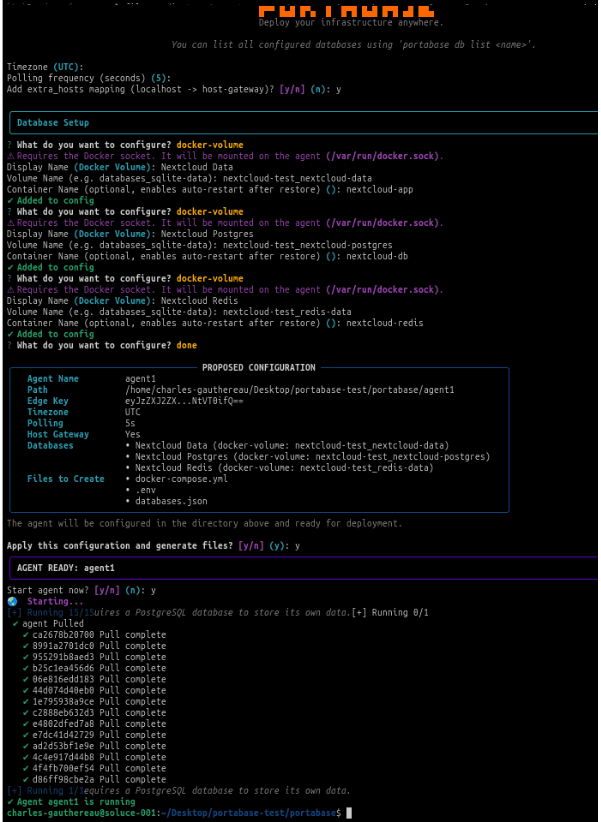Viewport: 601px width, 822px height.
Task: Click the 'agent Pulled' status line
Action: tap(48, 624)
